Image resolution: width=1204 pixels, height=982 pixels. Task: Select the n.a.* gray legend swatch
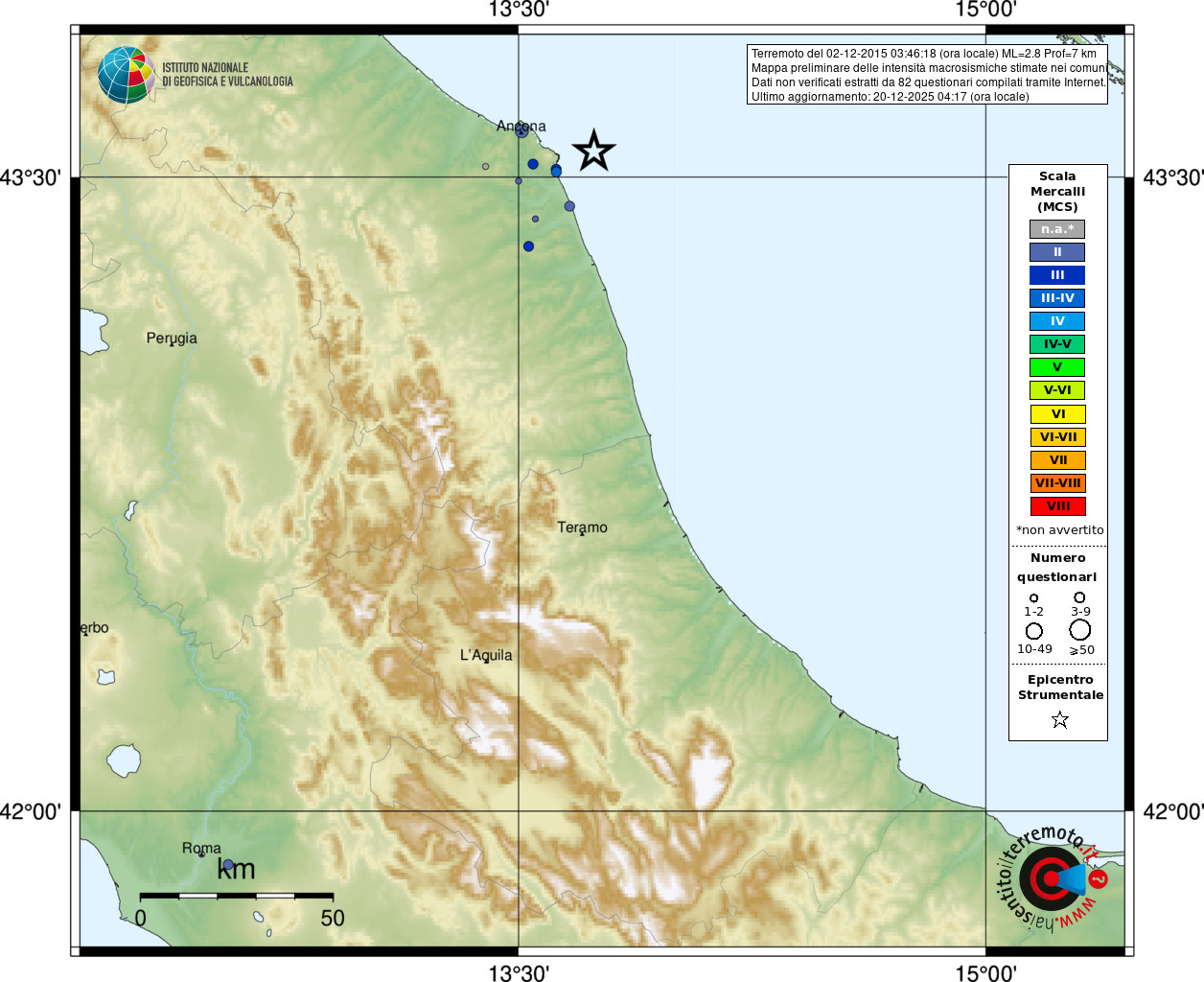pyautogui.click(x=1057, y=229)
